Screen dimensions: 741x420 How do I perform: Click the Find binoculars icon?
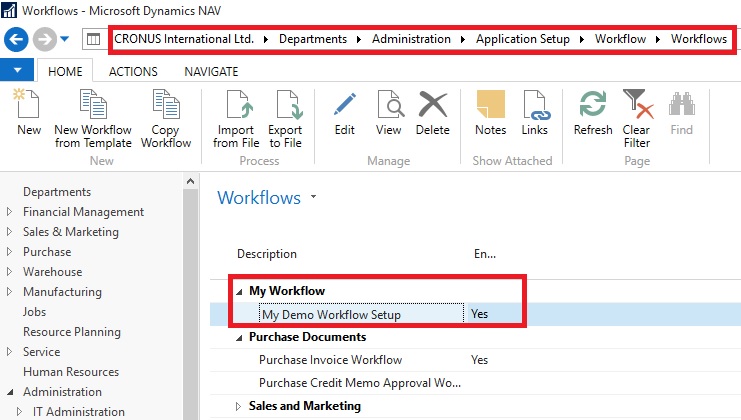[681, 103]
